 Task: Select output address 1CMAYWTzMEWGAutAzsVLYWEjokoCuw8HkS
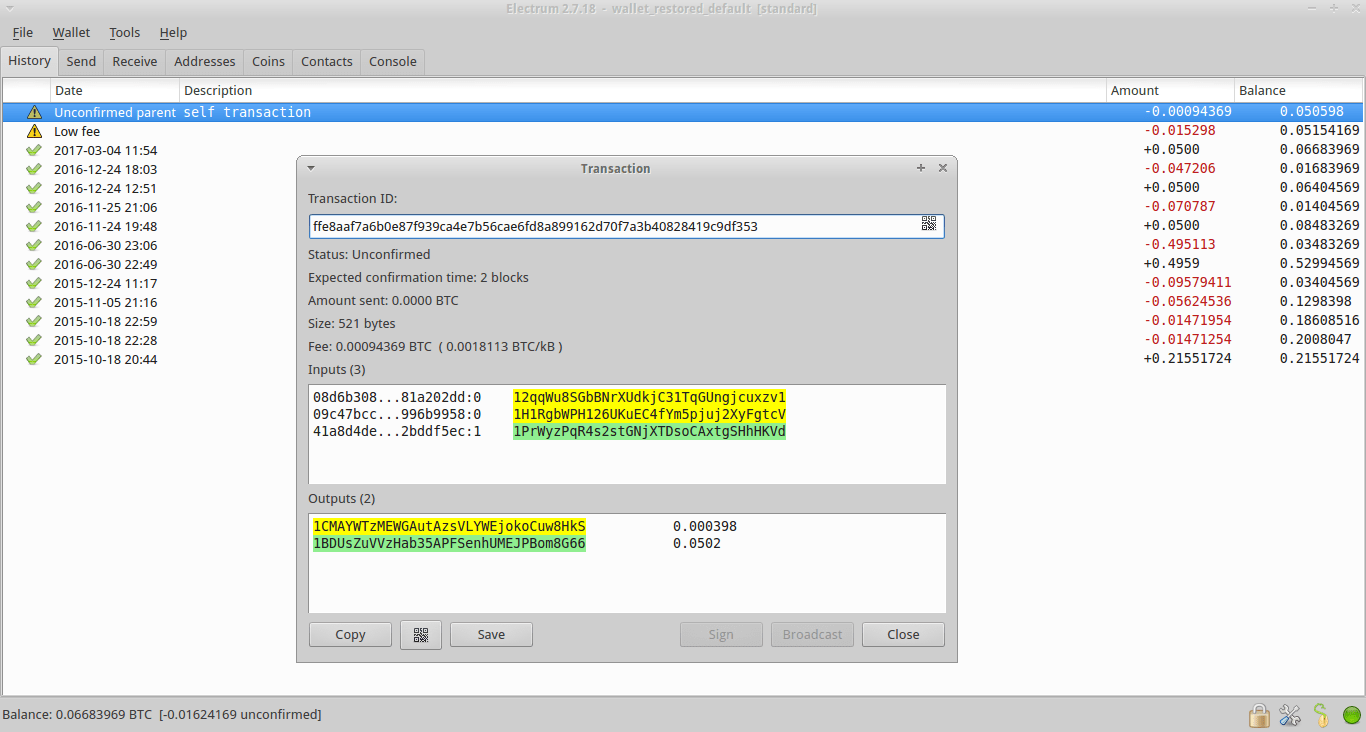tap(449, 526)
